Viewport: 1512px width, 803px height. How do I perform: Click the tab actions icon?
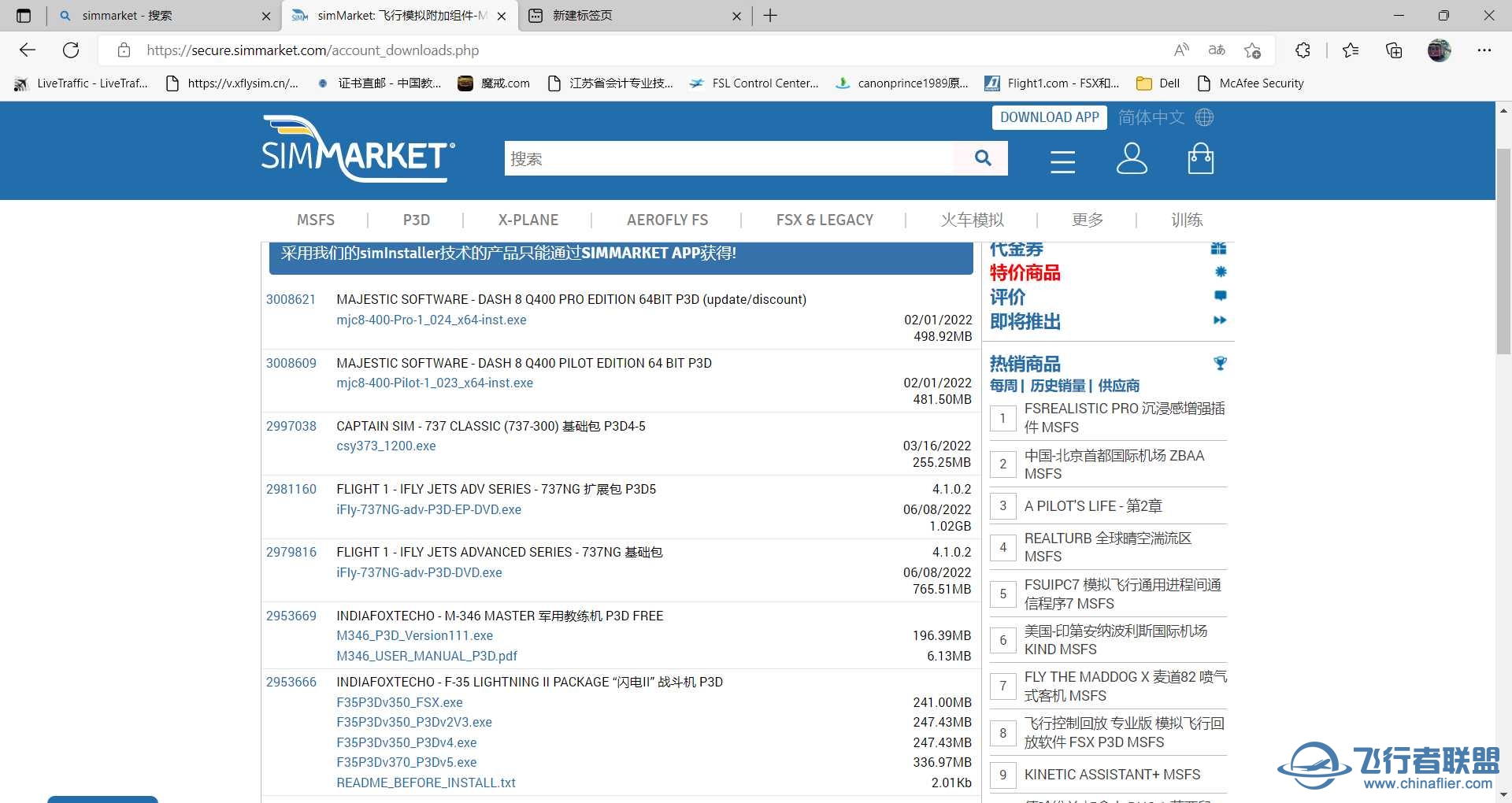click(x=24, y=16)
